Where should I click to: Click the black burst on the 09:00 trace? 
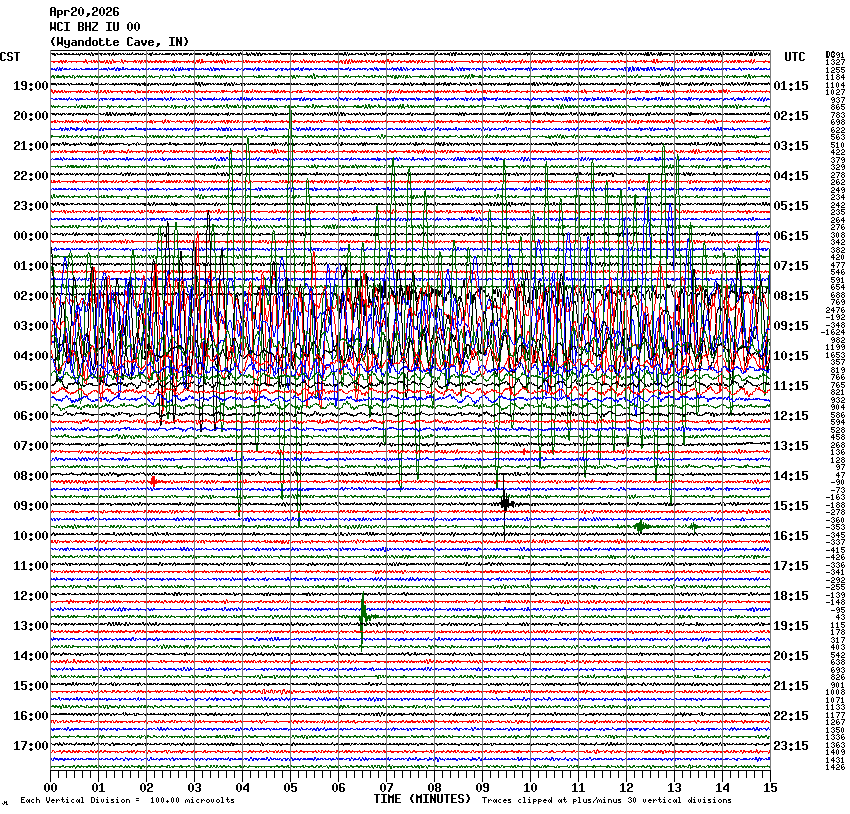(506, 502)
